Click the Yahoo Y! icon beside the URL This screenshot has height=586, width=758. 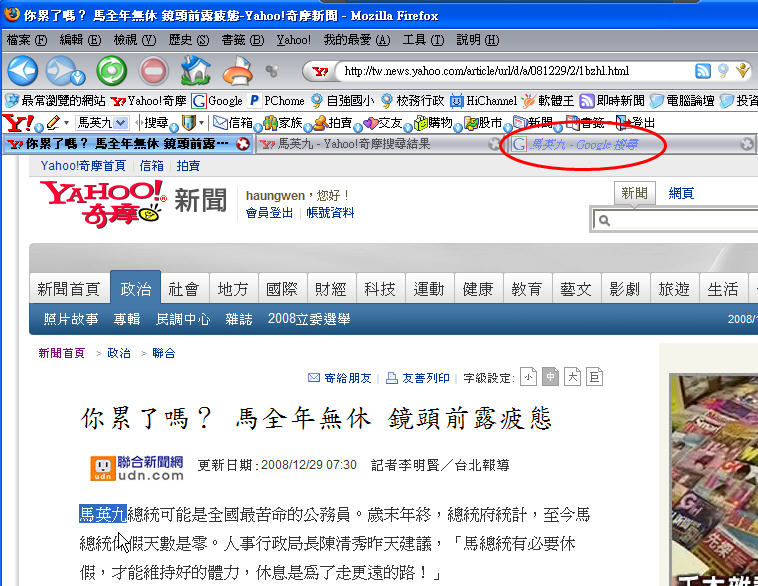[x=320, y=72]
